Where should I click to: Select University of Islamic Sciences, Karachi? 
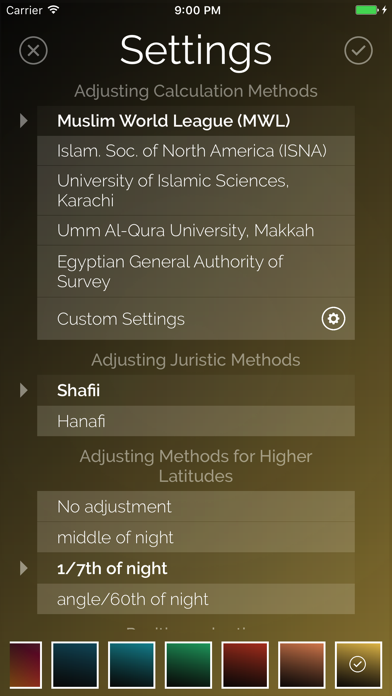tap(196, 191)
